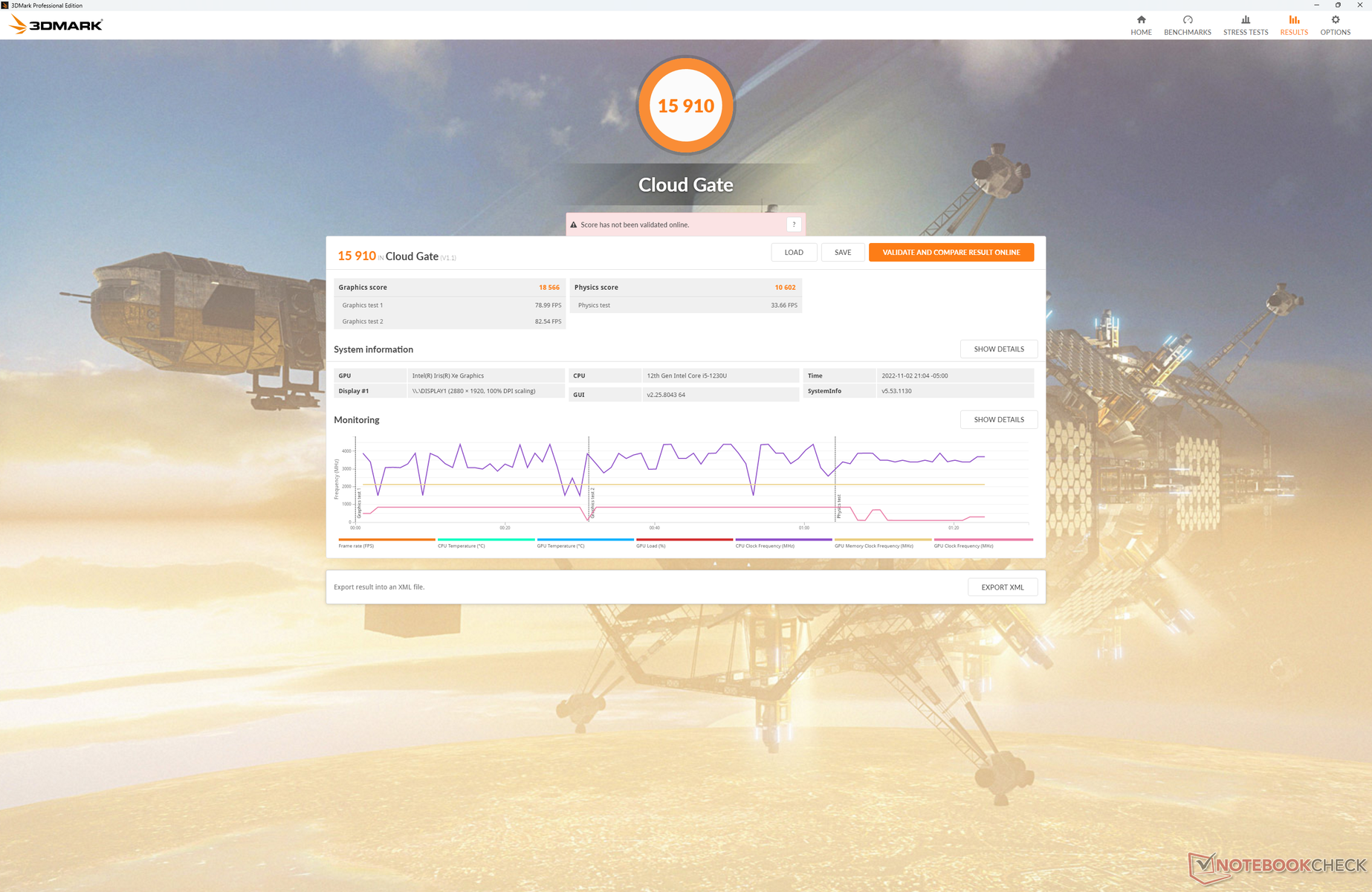Image resolution: width=1372 pixels, height=892 pixels.
Task: Click the Physics test marker on chart
Action: tap(838, 505)
